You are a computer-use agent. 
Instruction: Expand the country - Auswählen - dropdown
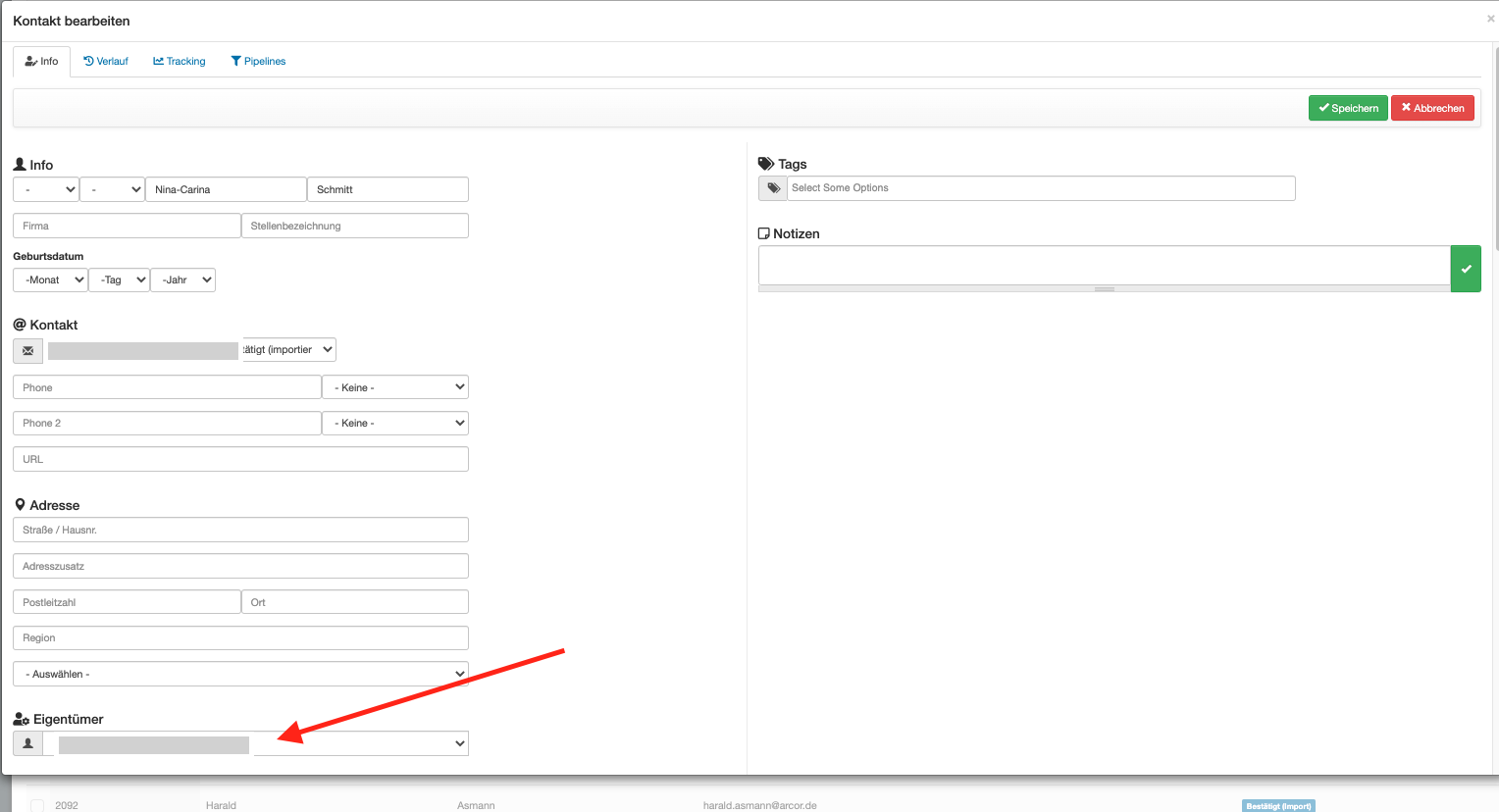pyautogui.click(x=240, y=674)
